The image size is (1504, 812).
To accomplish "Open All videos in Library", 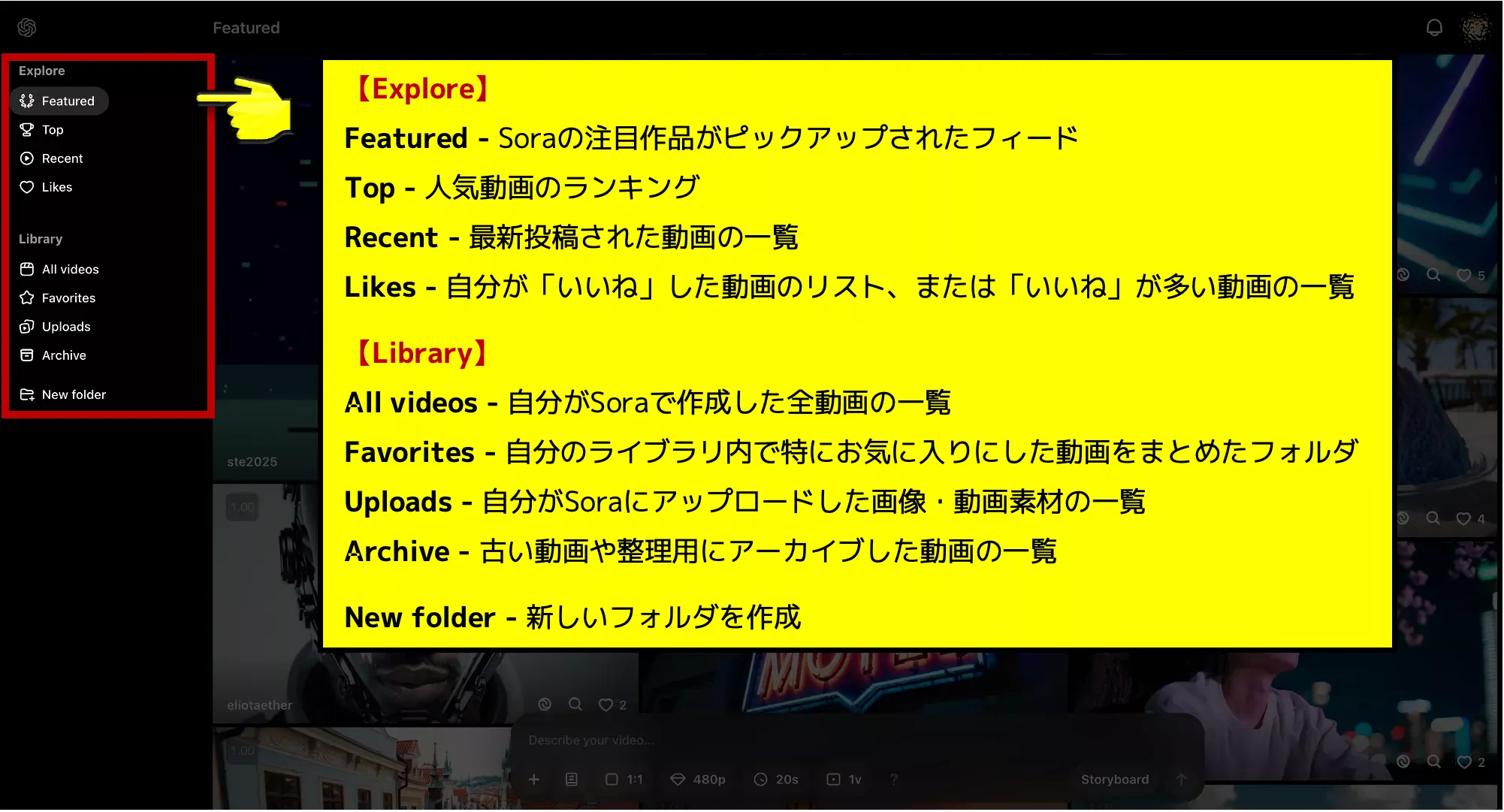I will 70,269.
